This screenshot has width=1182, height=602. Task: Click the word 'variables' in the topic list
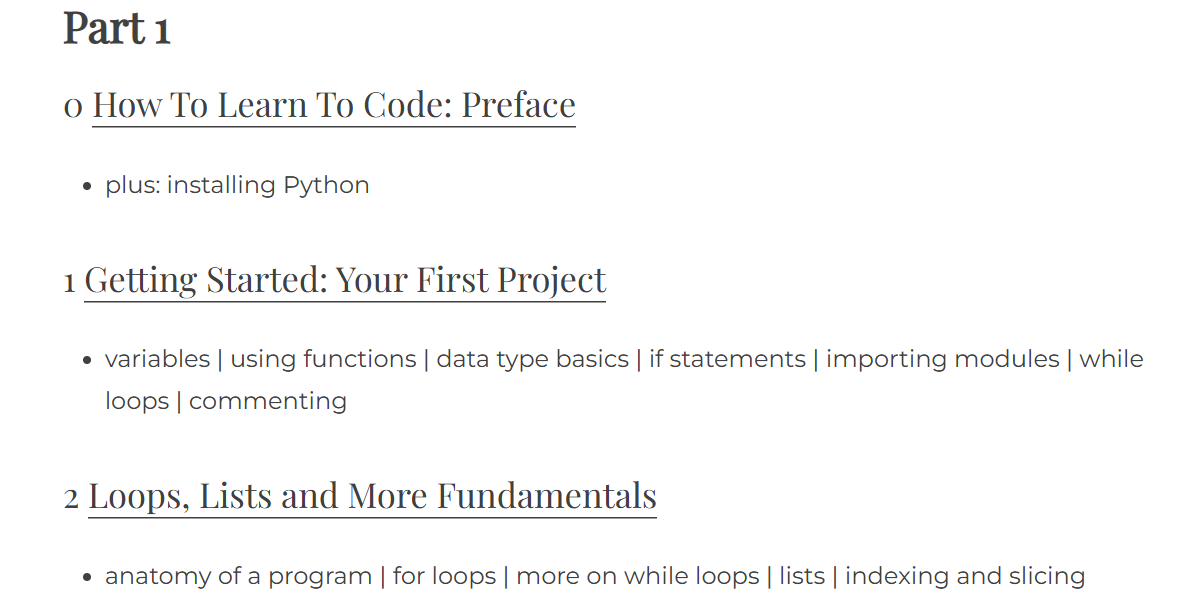158,359
